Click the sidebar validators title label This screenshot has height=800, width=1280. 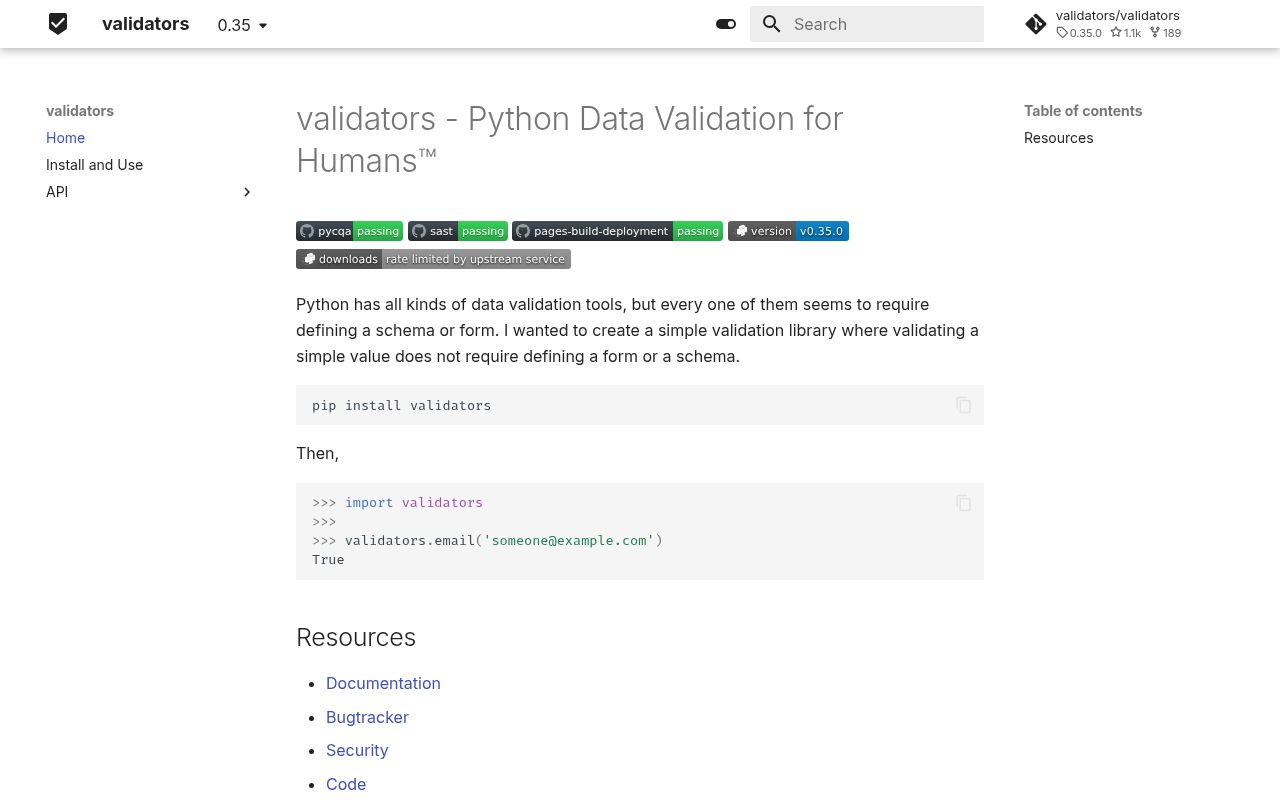[80, 111]
